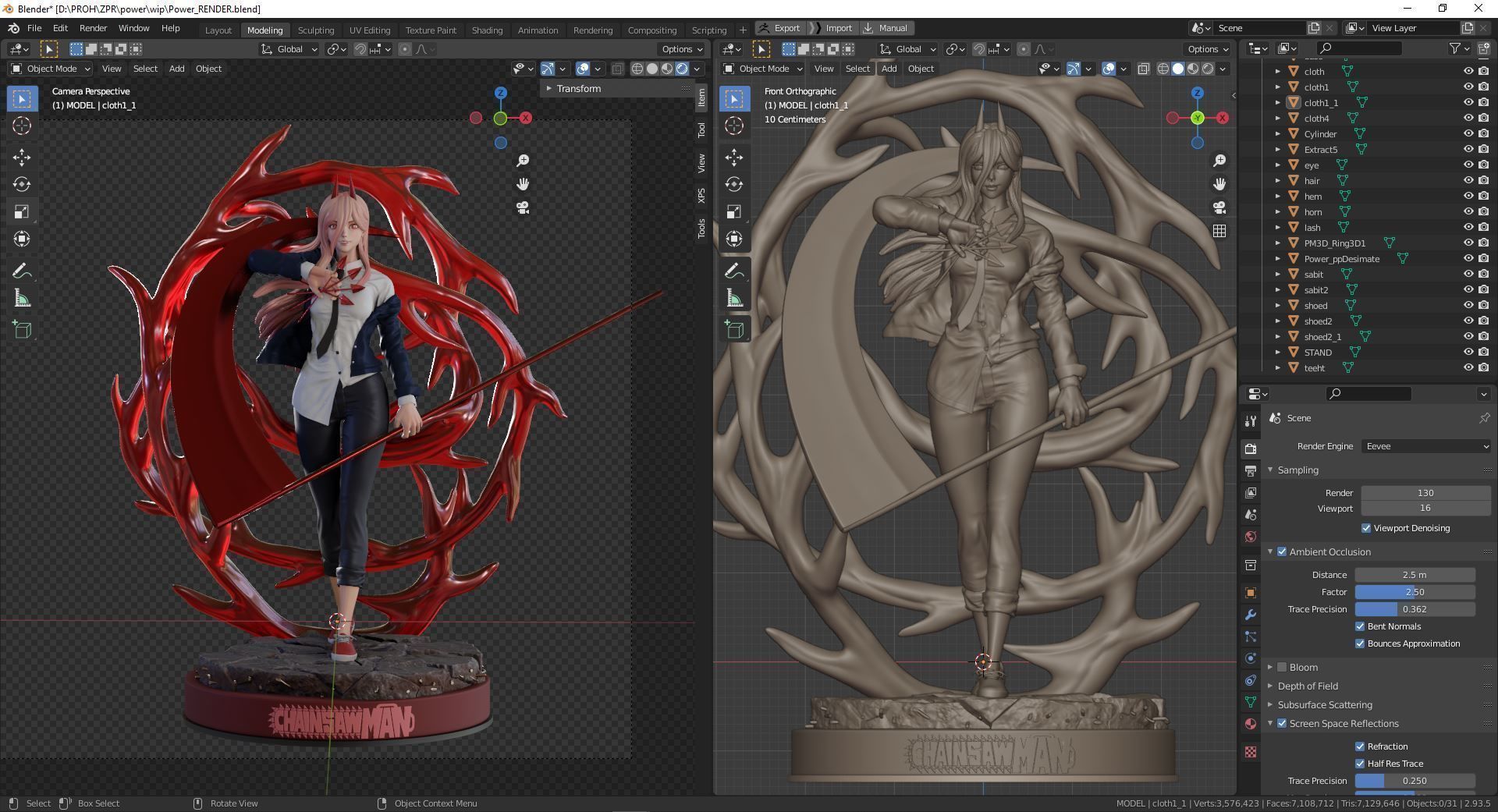Open Texture properties checker tab

(x=1251, y=752)
